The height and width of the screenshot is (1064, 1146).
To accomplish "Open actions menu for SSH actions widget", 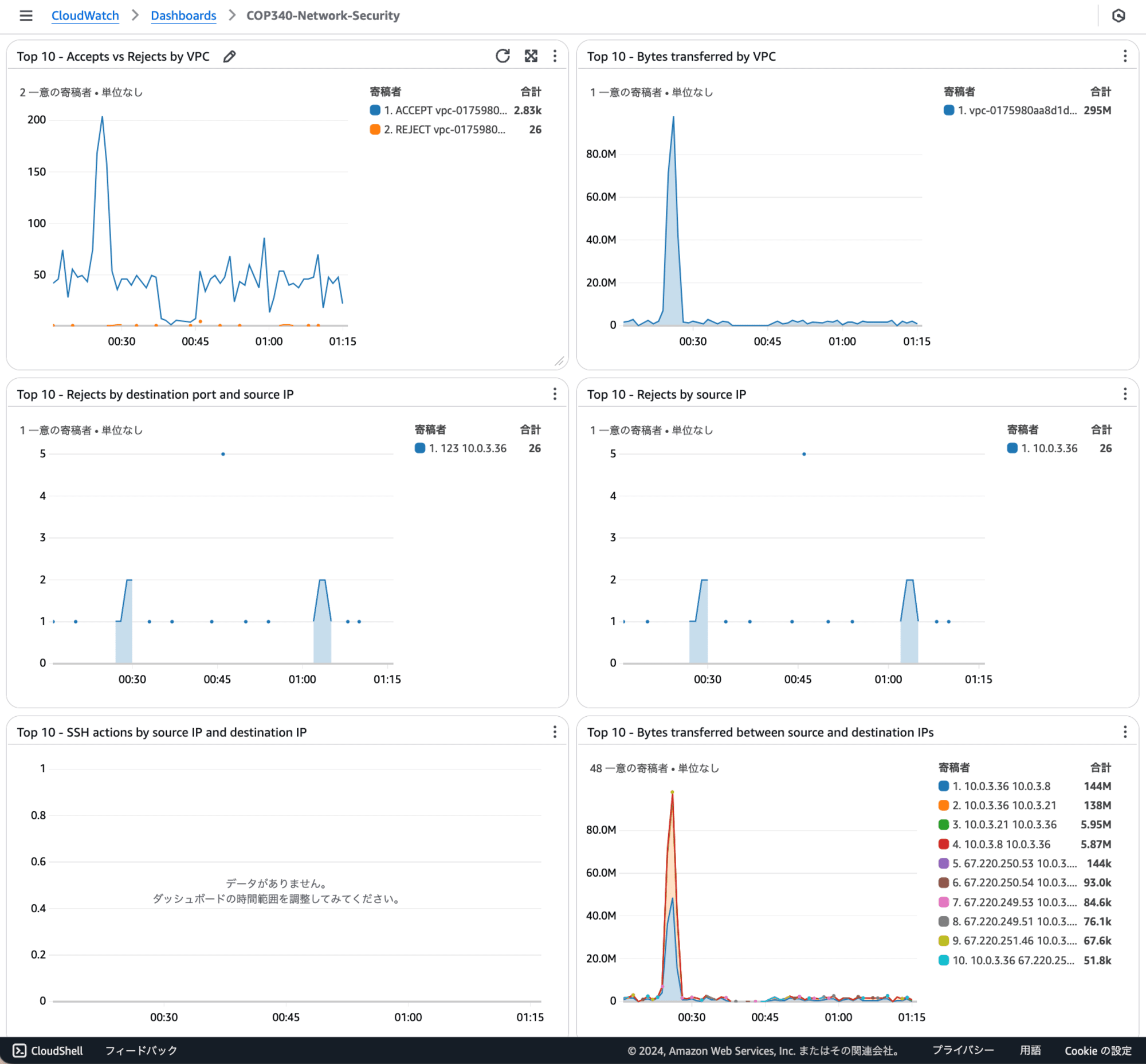I will coord(555,732).
